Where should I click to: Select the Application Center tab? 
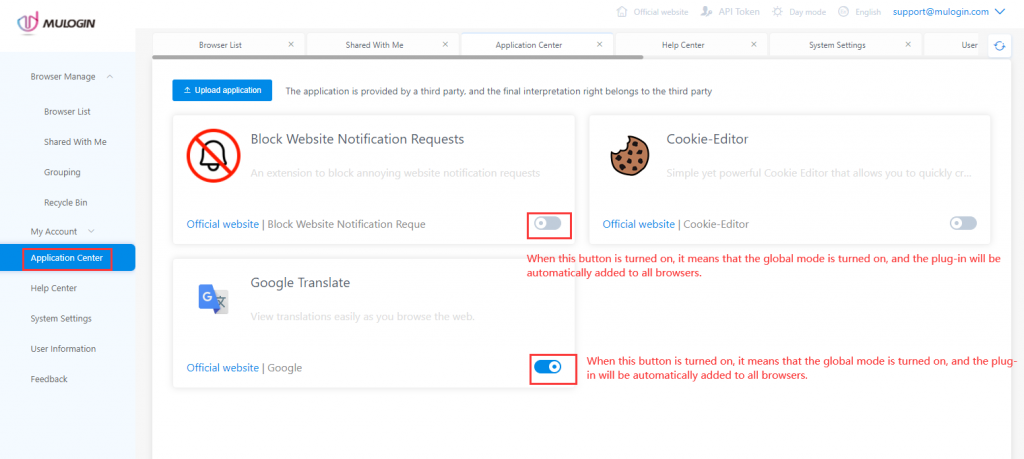coord(529,45)
